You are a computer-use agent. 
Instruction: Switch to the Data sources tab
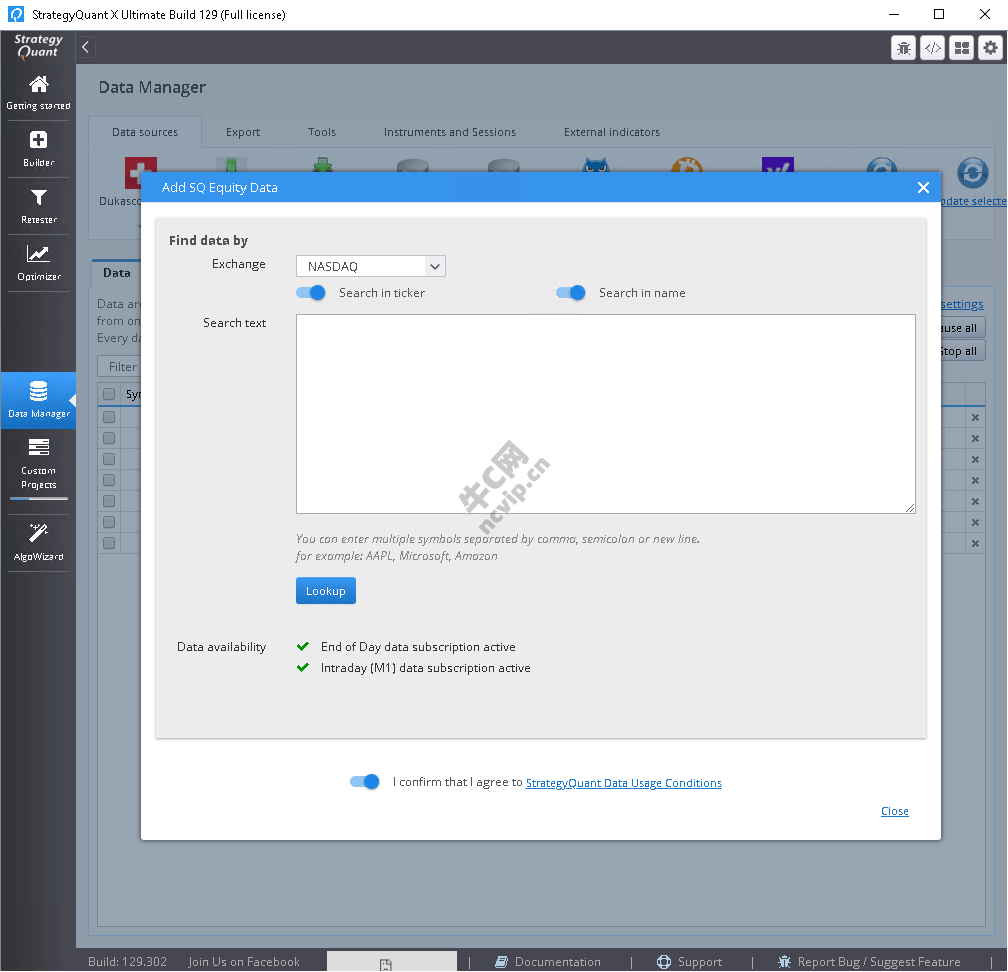[145, 132]
